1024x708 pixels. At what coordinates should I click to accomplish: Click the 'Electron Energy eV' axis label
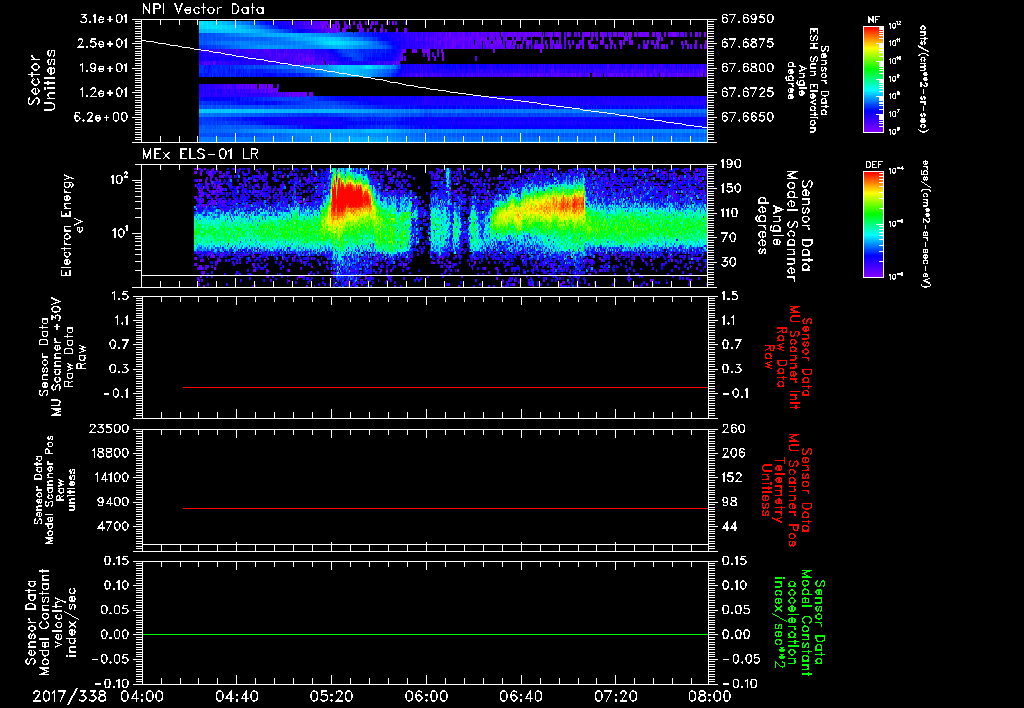coord(72,225)
